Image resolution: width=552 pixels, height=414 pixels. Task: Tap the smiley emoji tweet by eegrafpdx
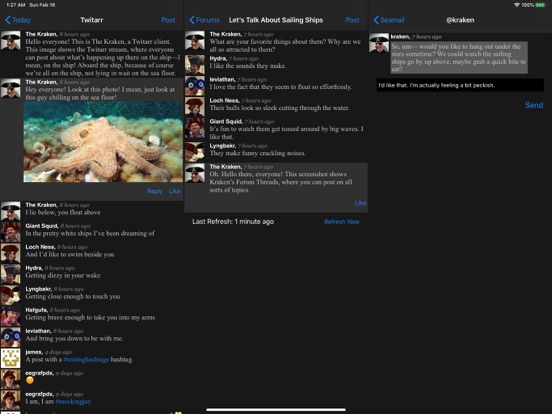[x=92, y=380]
